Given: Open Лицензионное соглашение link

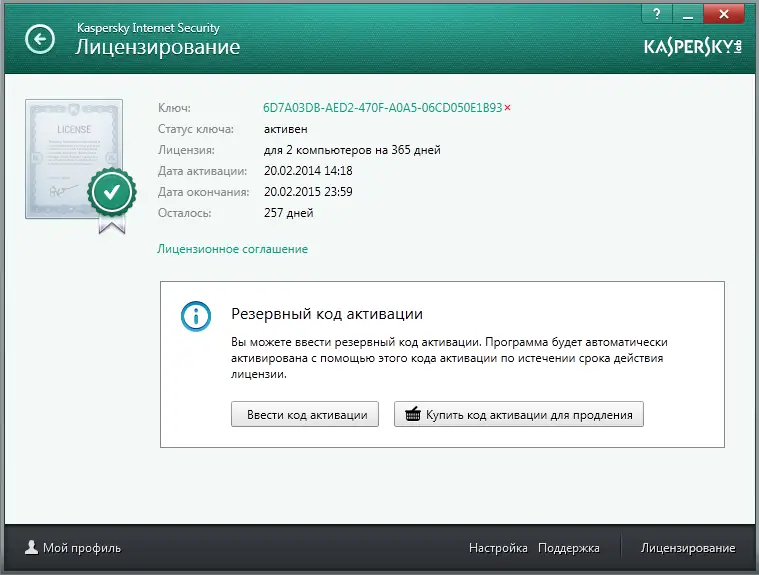Looking at the screenshot, I should (x=232, y=249).
